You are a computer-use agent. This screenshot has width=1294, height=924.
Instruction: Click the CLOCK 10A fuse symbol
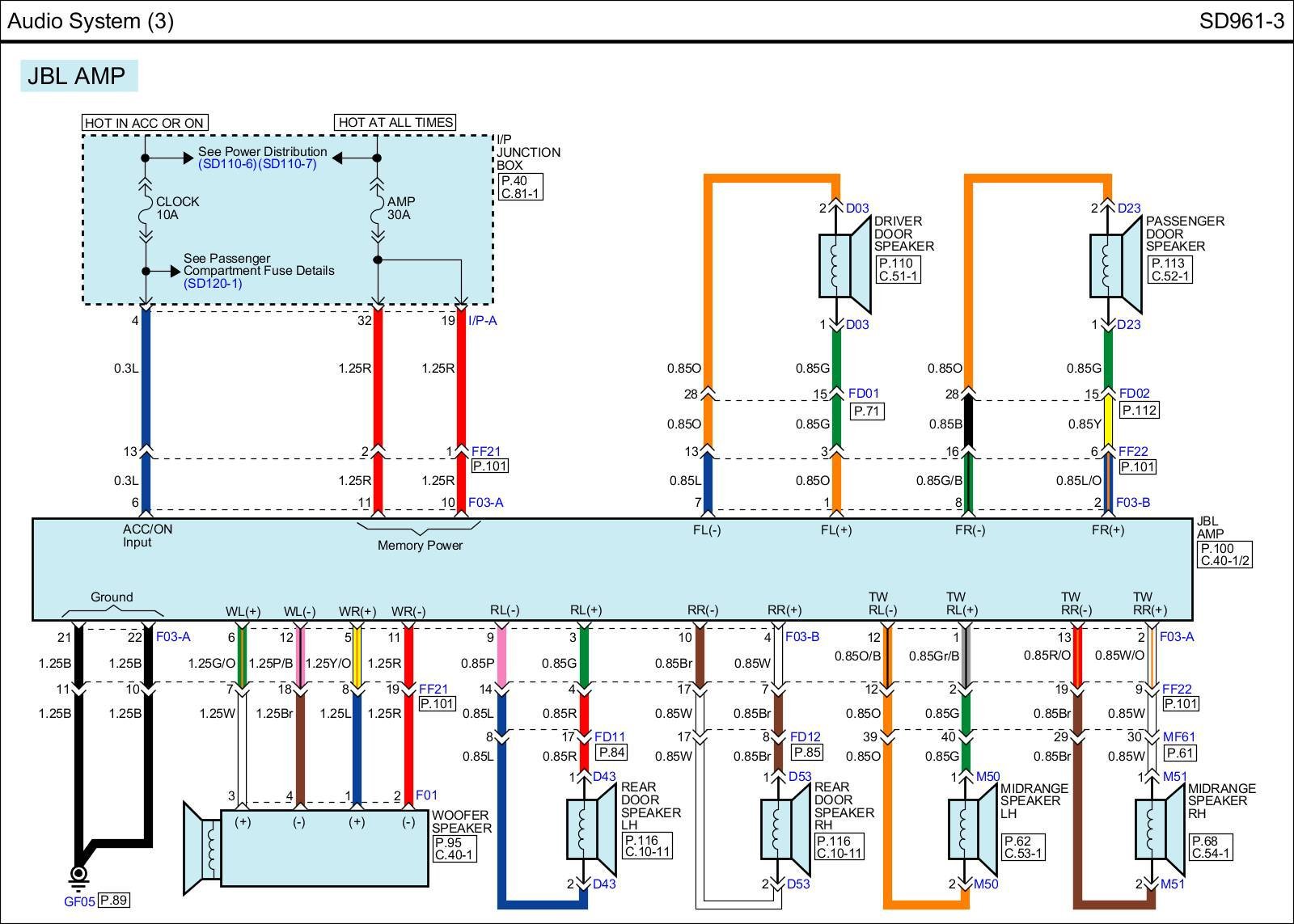146,210
